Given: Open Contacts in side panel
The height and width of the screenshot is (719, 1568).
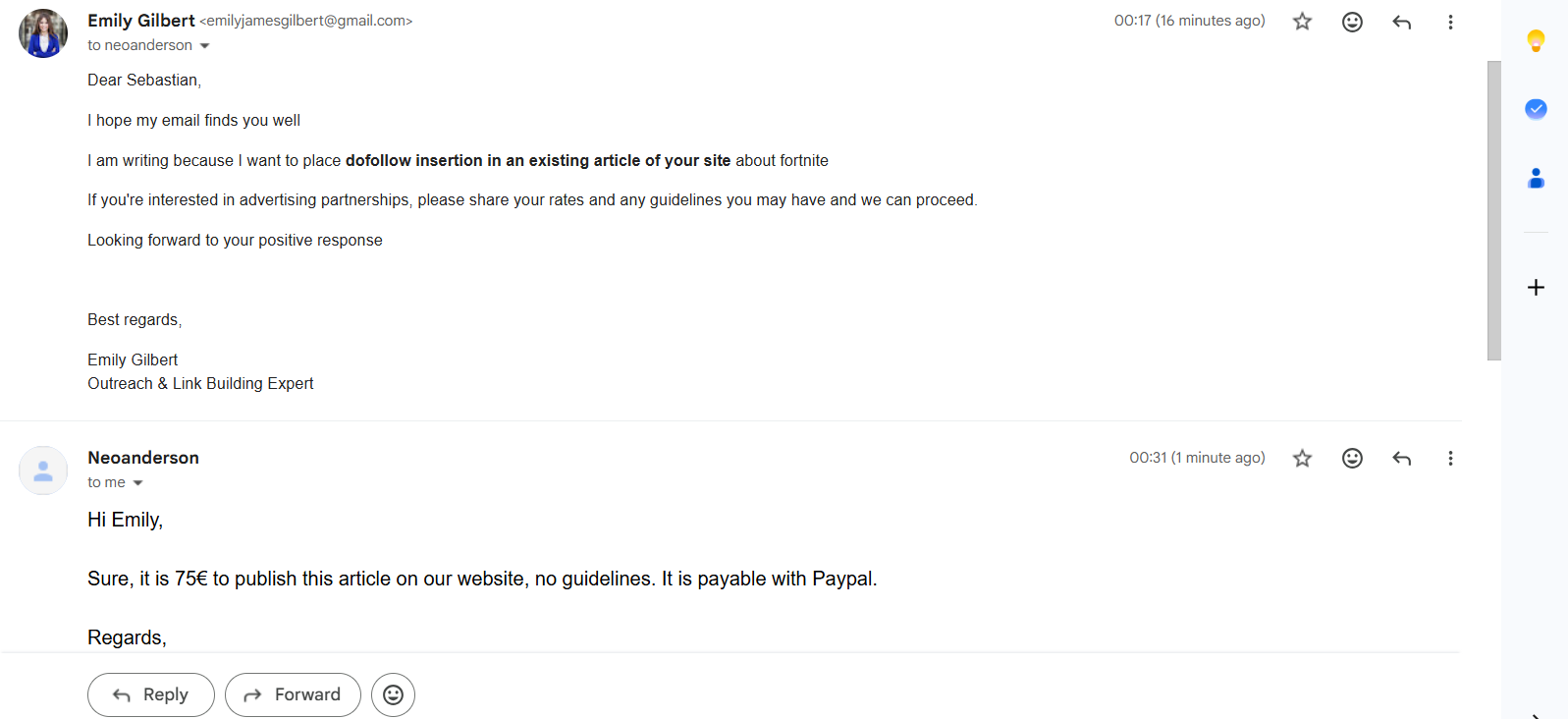Looking at the screenshot, I should (x=1536, y=178).
